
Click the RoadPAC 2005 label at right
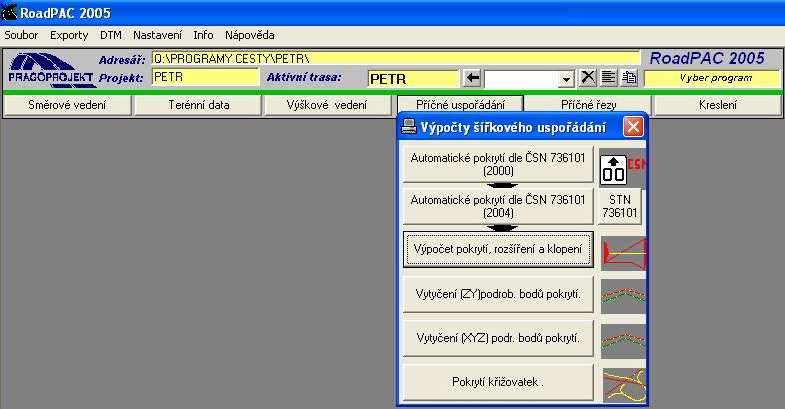tap(707, 59)
